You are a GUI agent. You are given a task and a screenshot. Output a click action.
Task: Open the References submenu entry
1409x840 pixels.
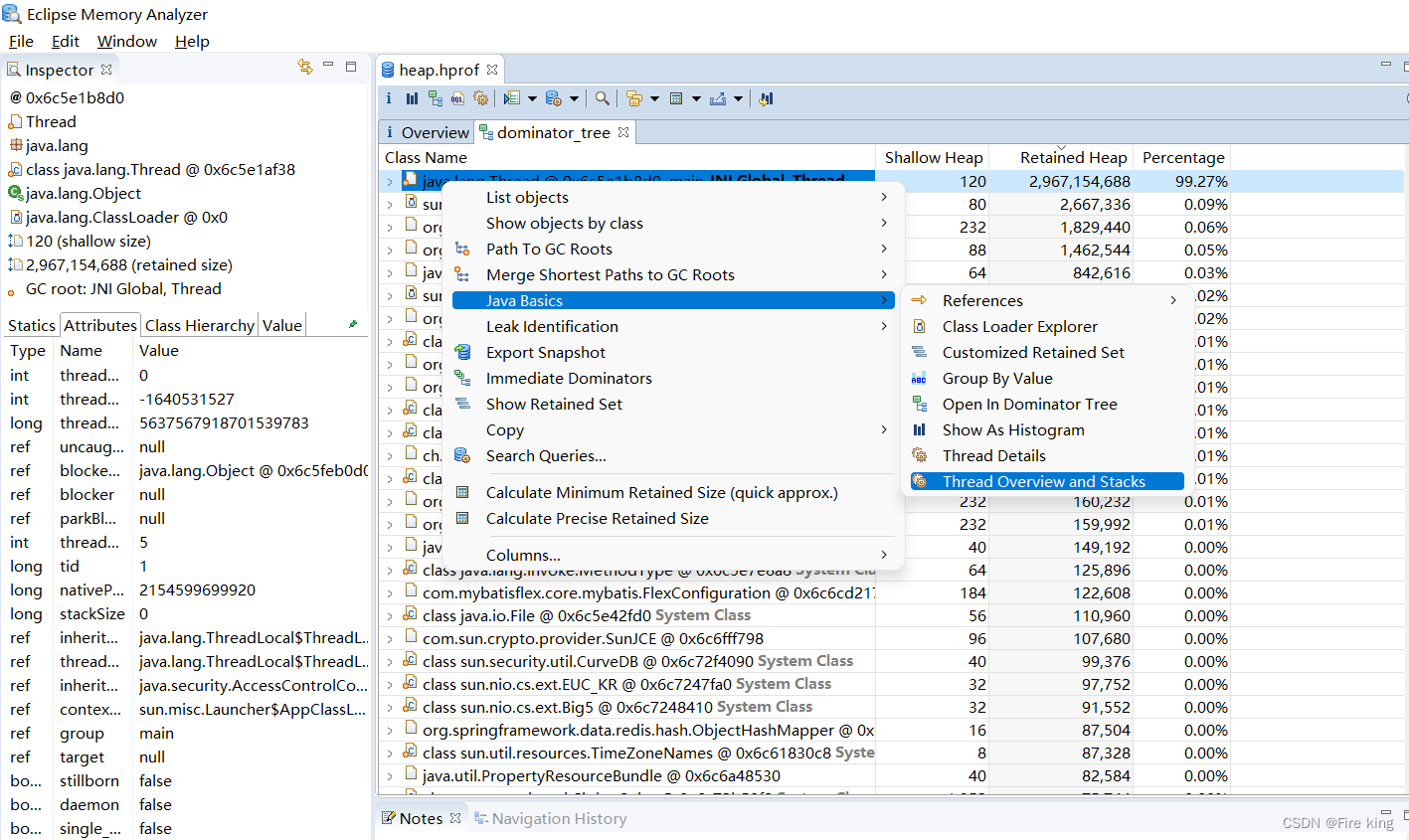1047,300
